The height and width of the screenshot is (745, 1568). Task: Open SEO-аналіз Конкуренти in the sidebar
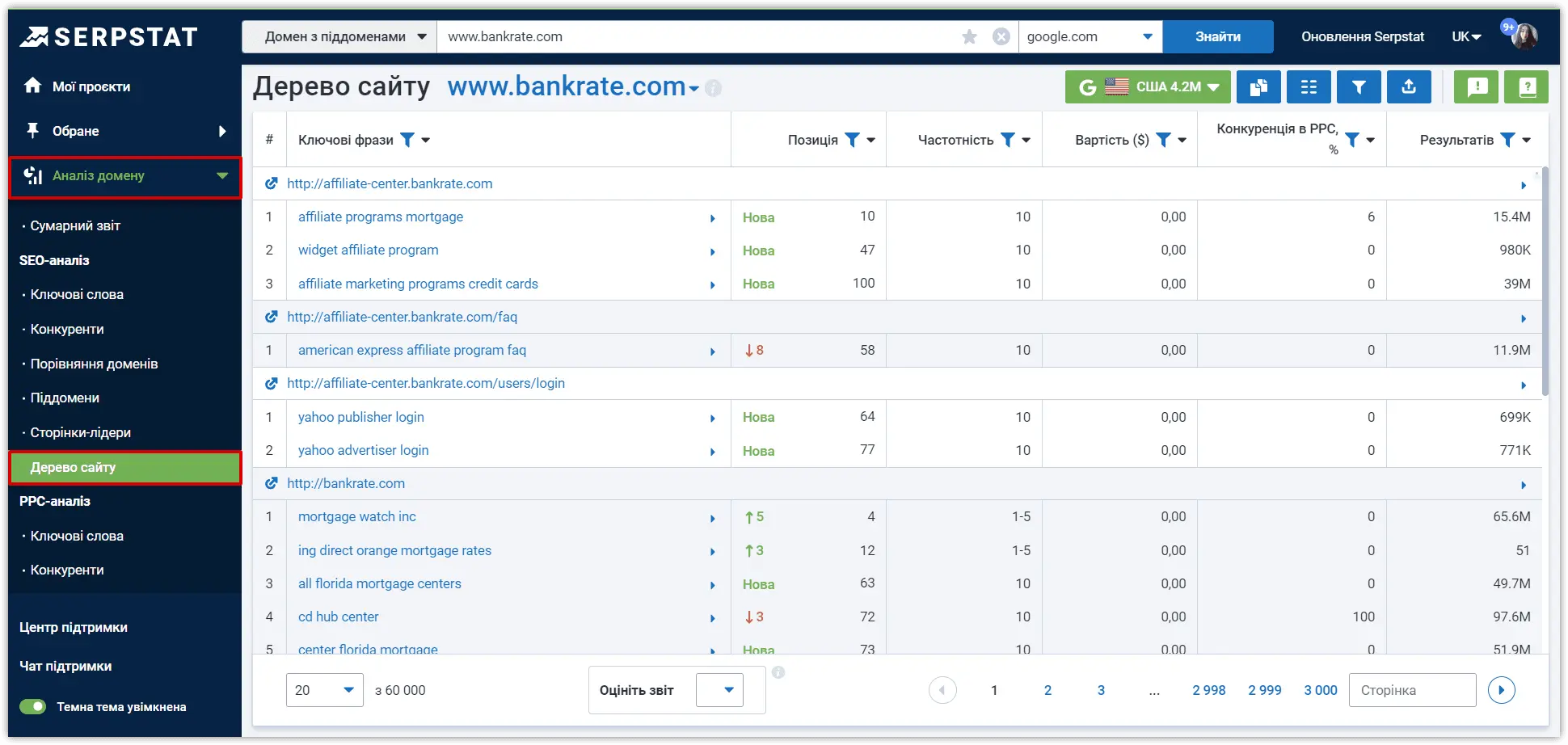click(67, 329)
